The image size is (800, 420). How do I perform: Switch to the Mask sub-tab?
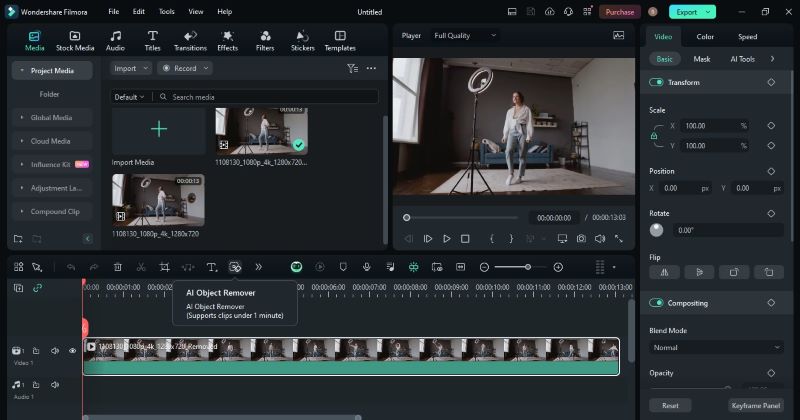[702, 59]
